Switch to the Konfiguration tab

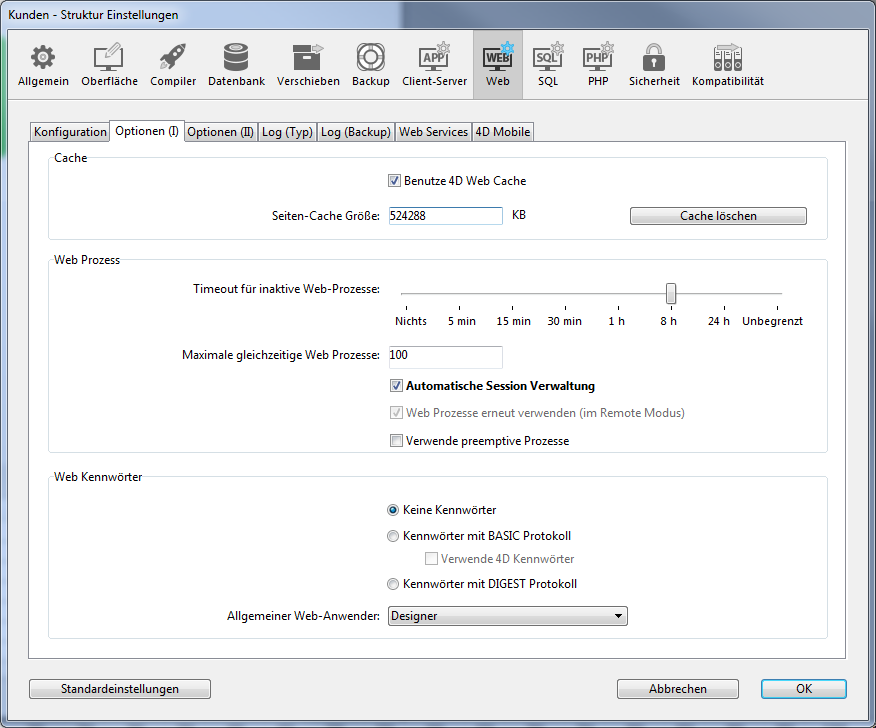[70, 132]
